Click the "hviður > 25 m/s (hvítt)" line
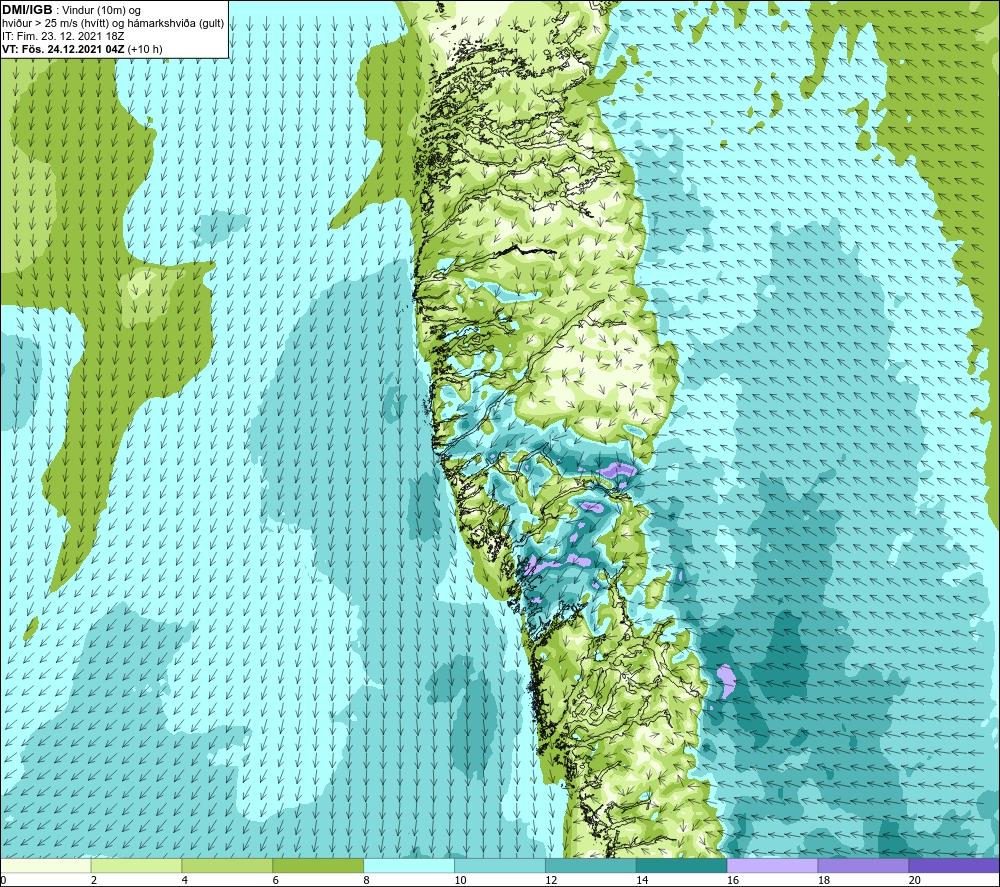Screen dimensions: 1000x887 [x=55, y=23]
